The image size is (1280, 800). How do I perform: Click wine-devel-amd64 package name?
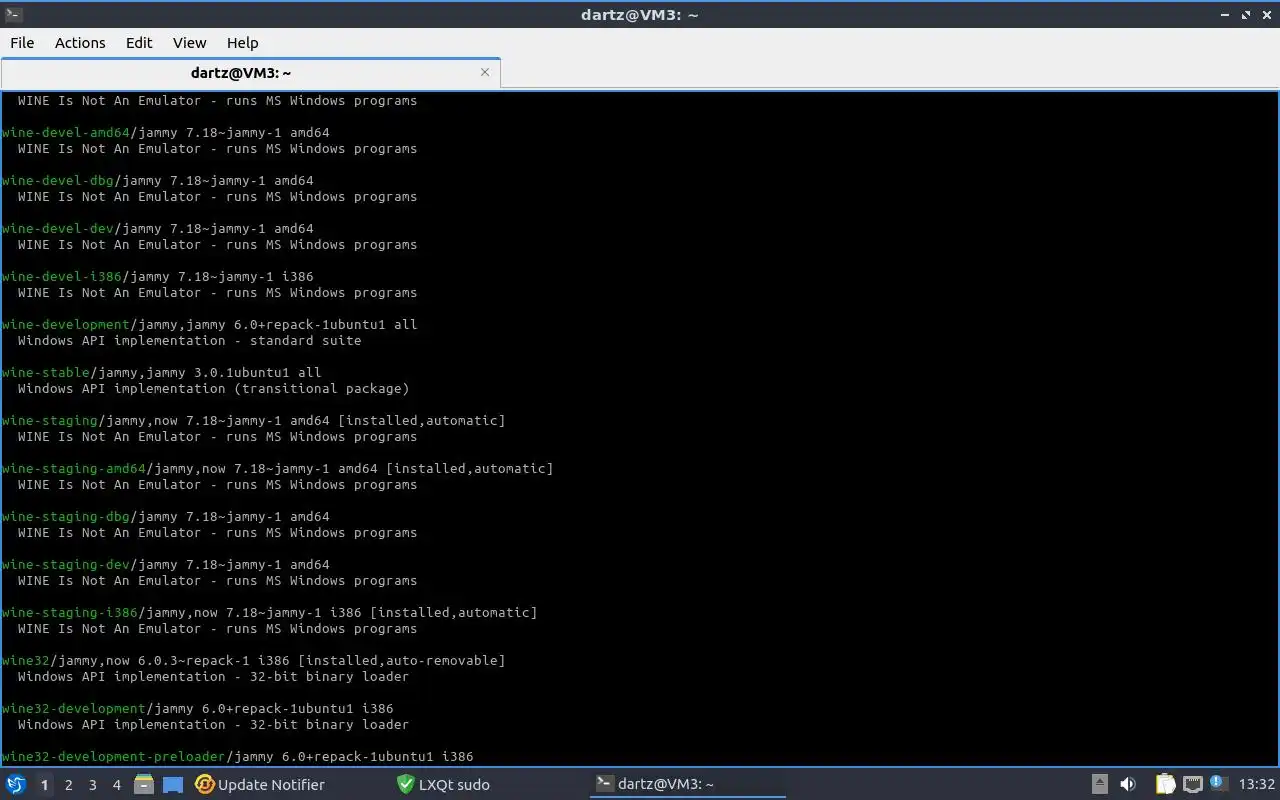[x=66, y=133]
